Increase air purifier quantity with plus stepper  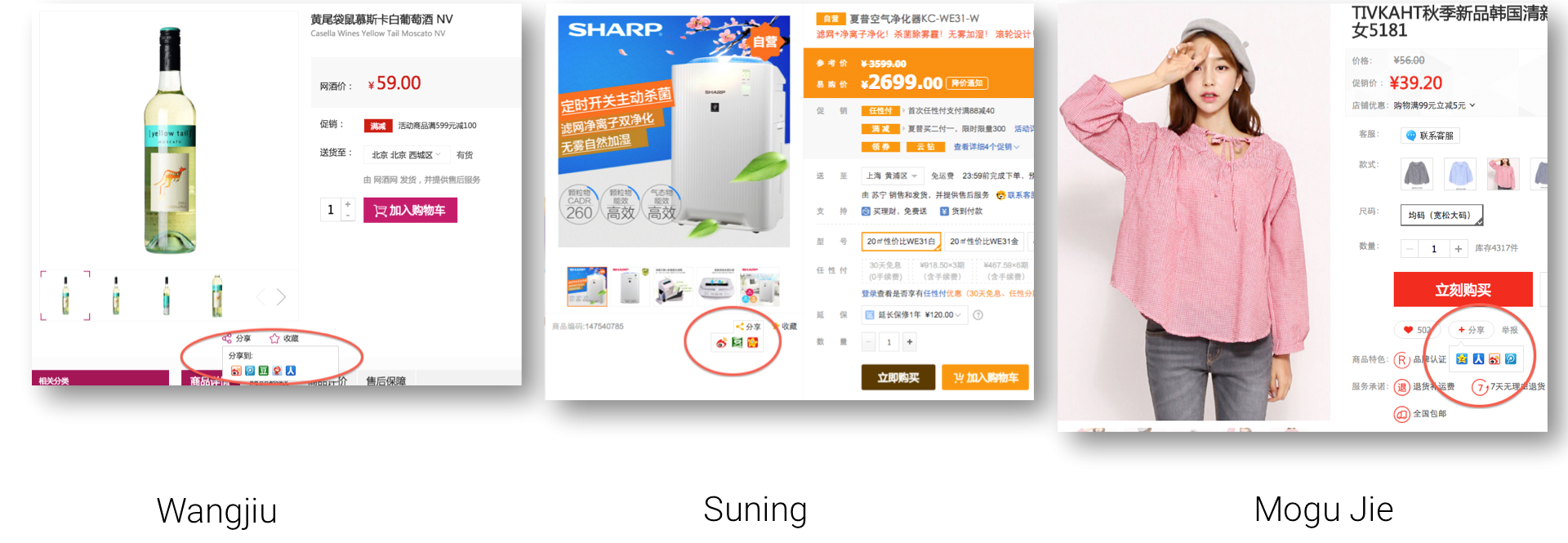pyautogui.click(x=910, y=342)
